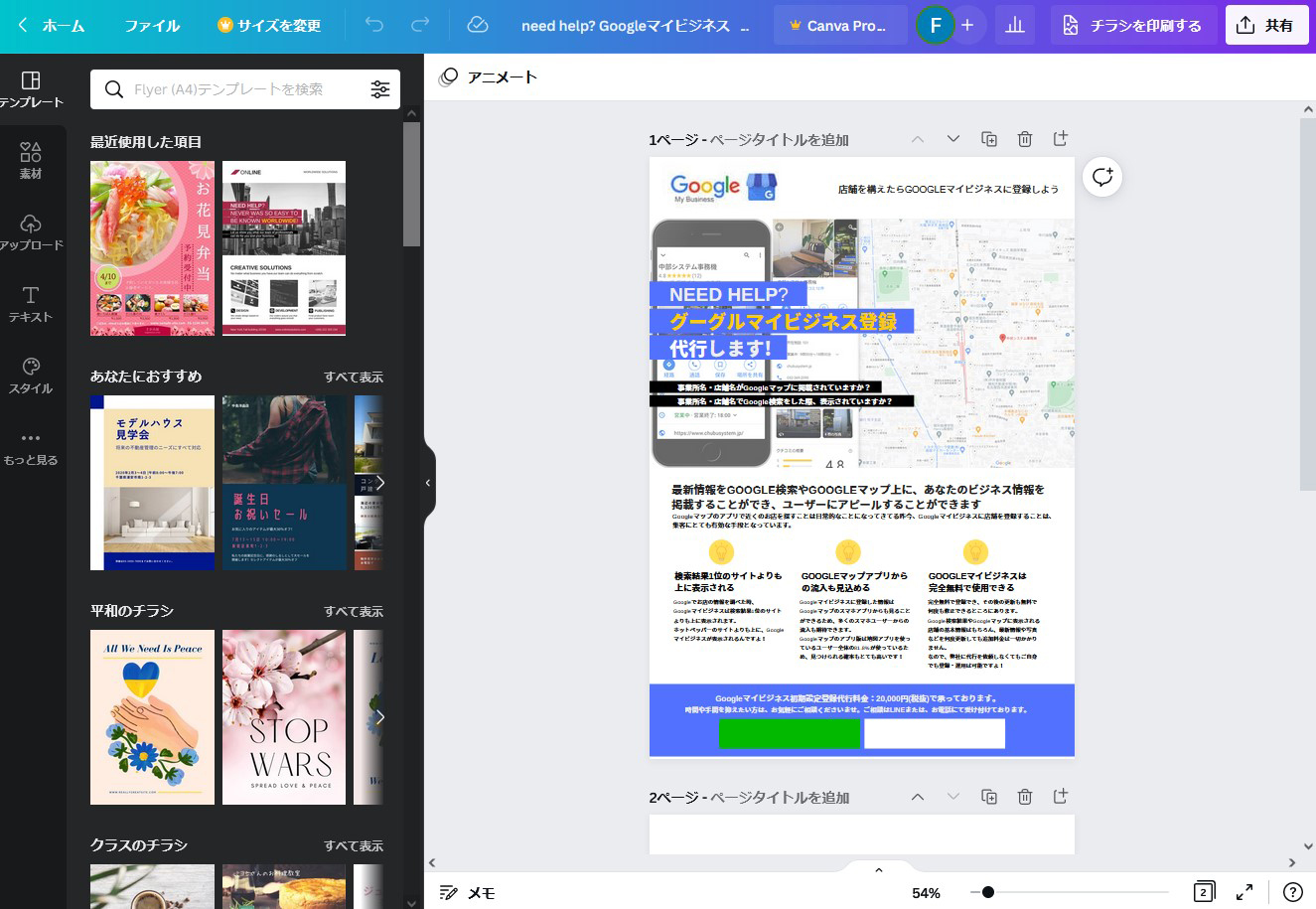Open the F user avatar

(935, 26)
